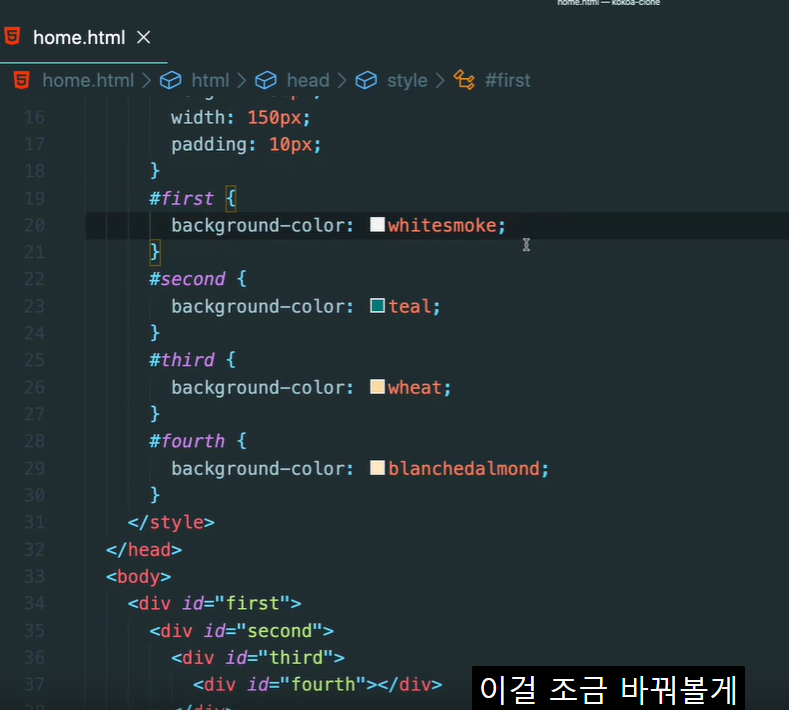Place the cursor on the #third selector
The height and width of the screenshot is (710, 789).
coord(182,360)
